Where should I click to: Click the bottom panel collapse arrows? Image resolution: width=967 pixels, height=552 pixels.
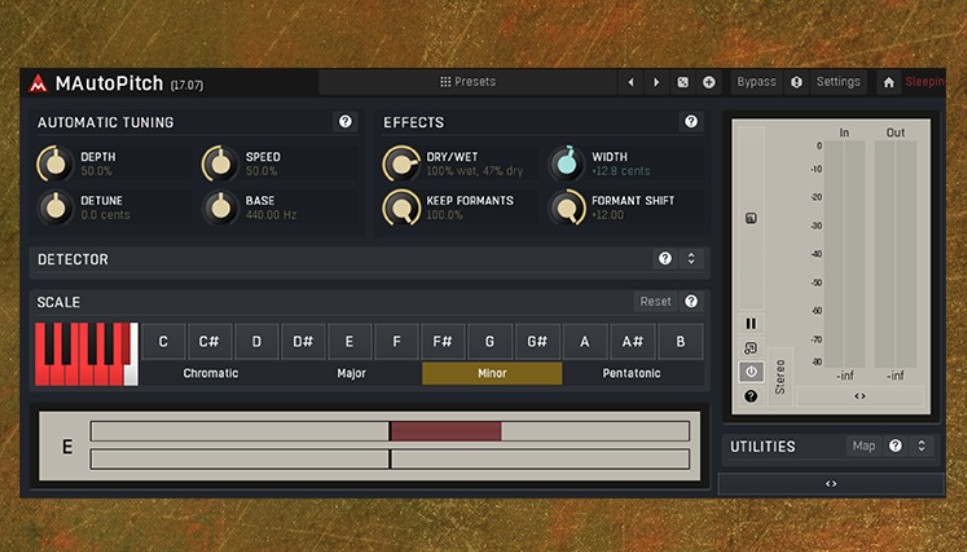pyautogui.click(x=831, y=484)
